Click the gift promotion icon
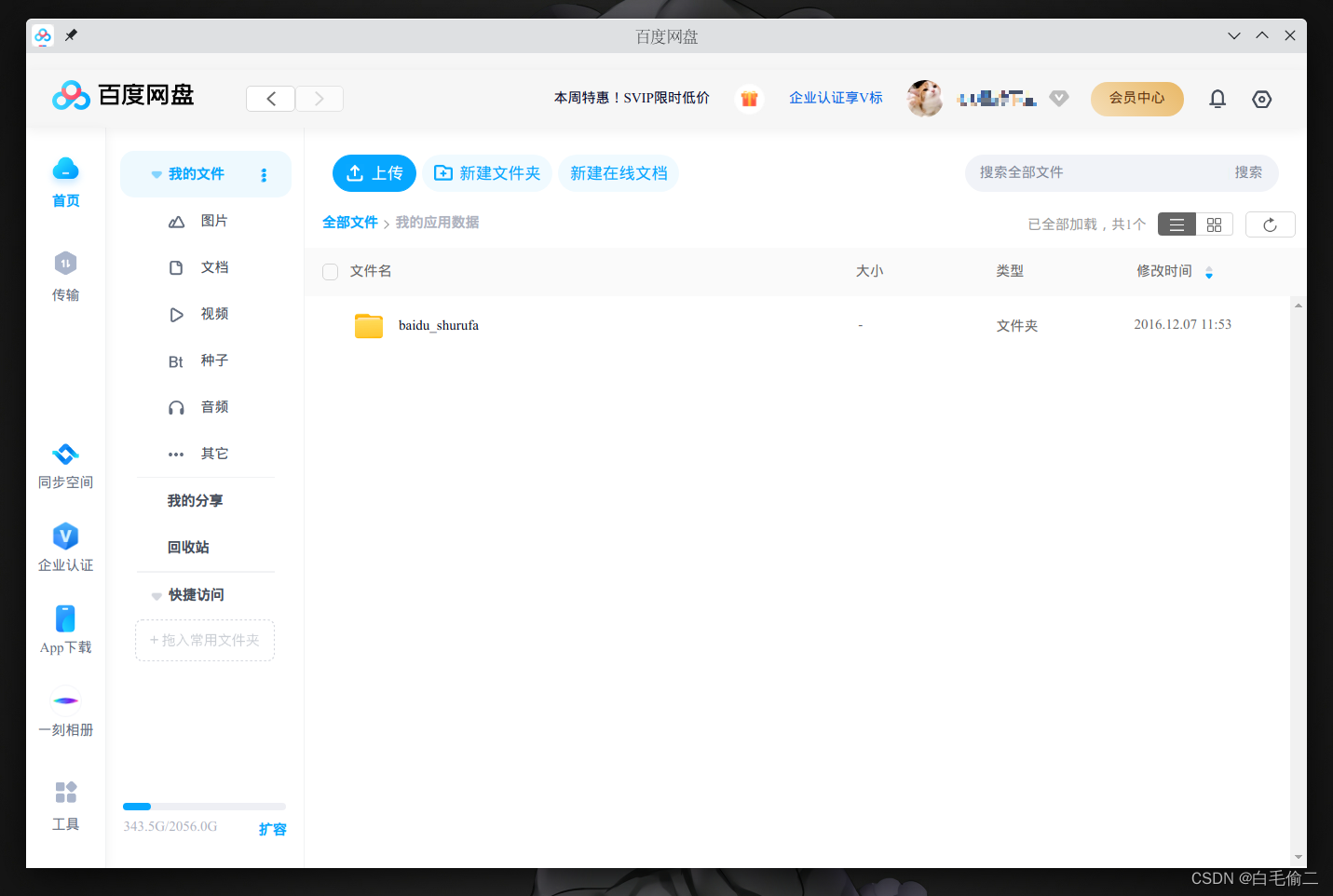The image size is (1333, 896). [749, 98]
